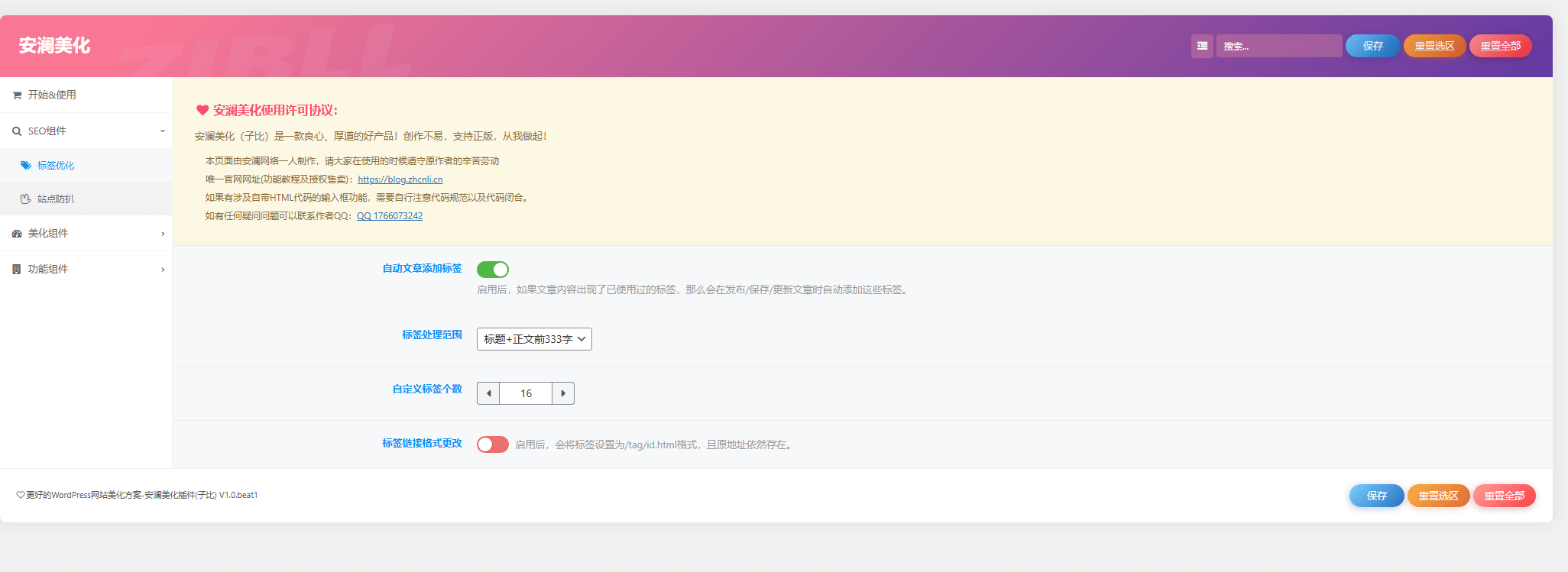Viewport: 1568px width, 572px height.
Task: Enable the 标签链接格式更改 switch
Action: coord(493,444)
